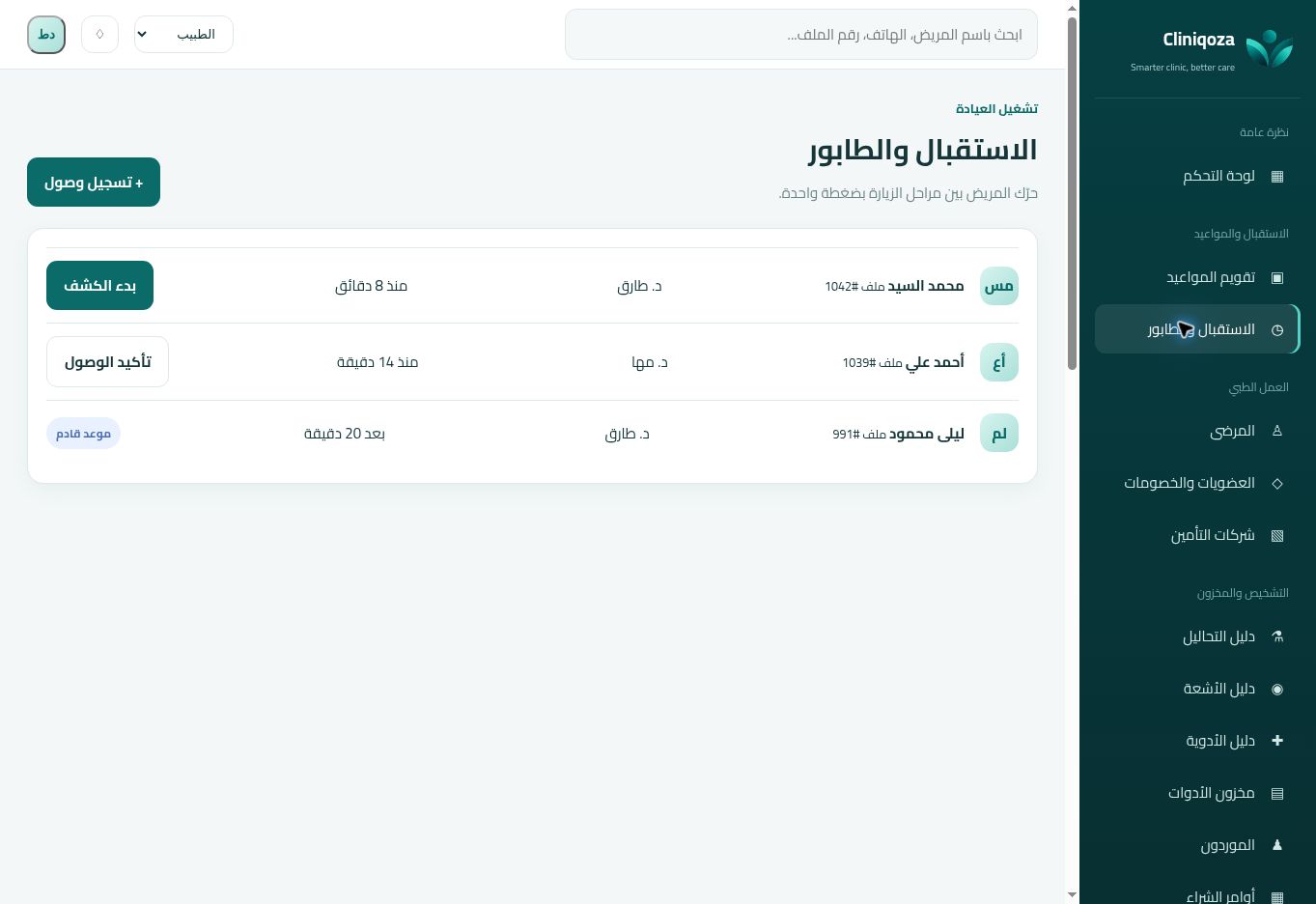Click the تشغيل العيادة breadcrumb label

click(x=996, y=109)
